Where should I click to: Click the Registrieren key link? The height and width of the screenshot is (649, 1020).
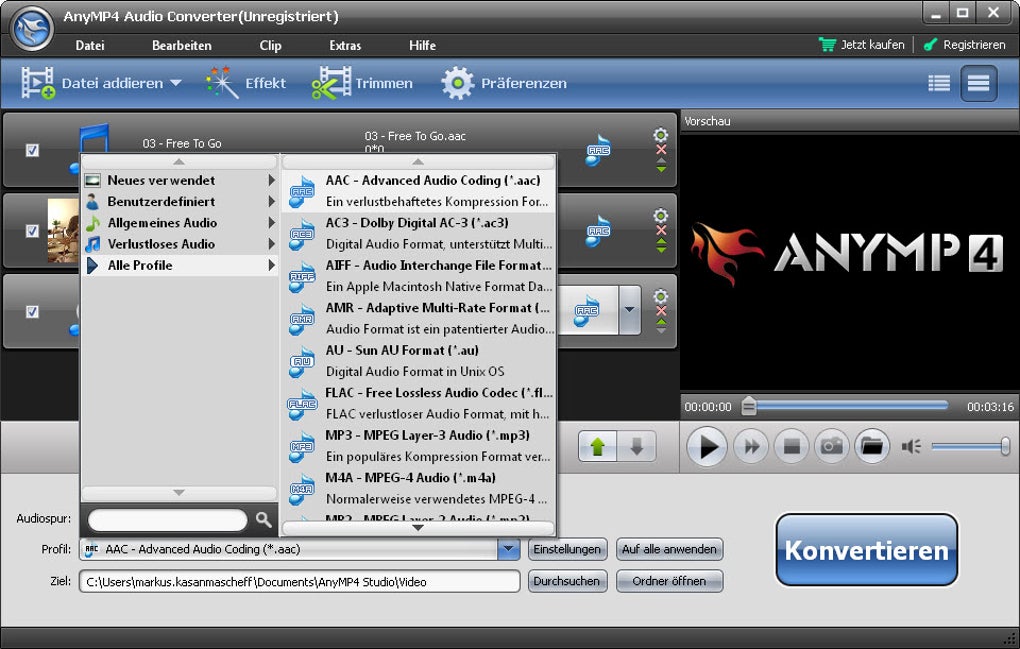pyautogui.click(x=965, y=45)
